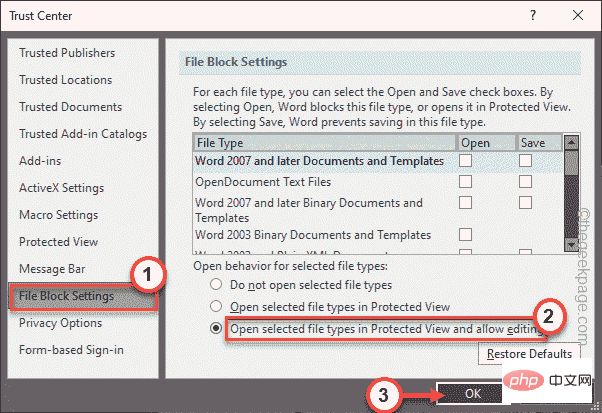The width and height of the screenshot is (602, 413).
Task: Open the Add-ins section
Action: pyautogui.click(x=40, y=161)
